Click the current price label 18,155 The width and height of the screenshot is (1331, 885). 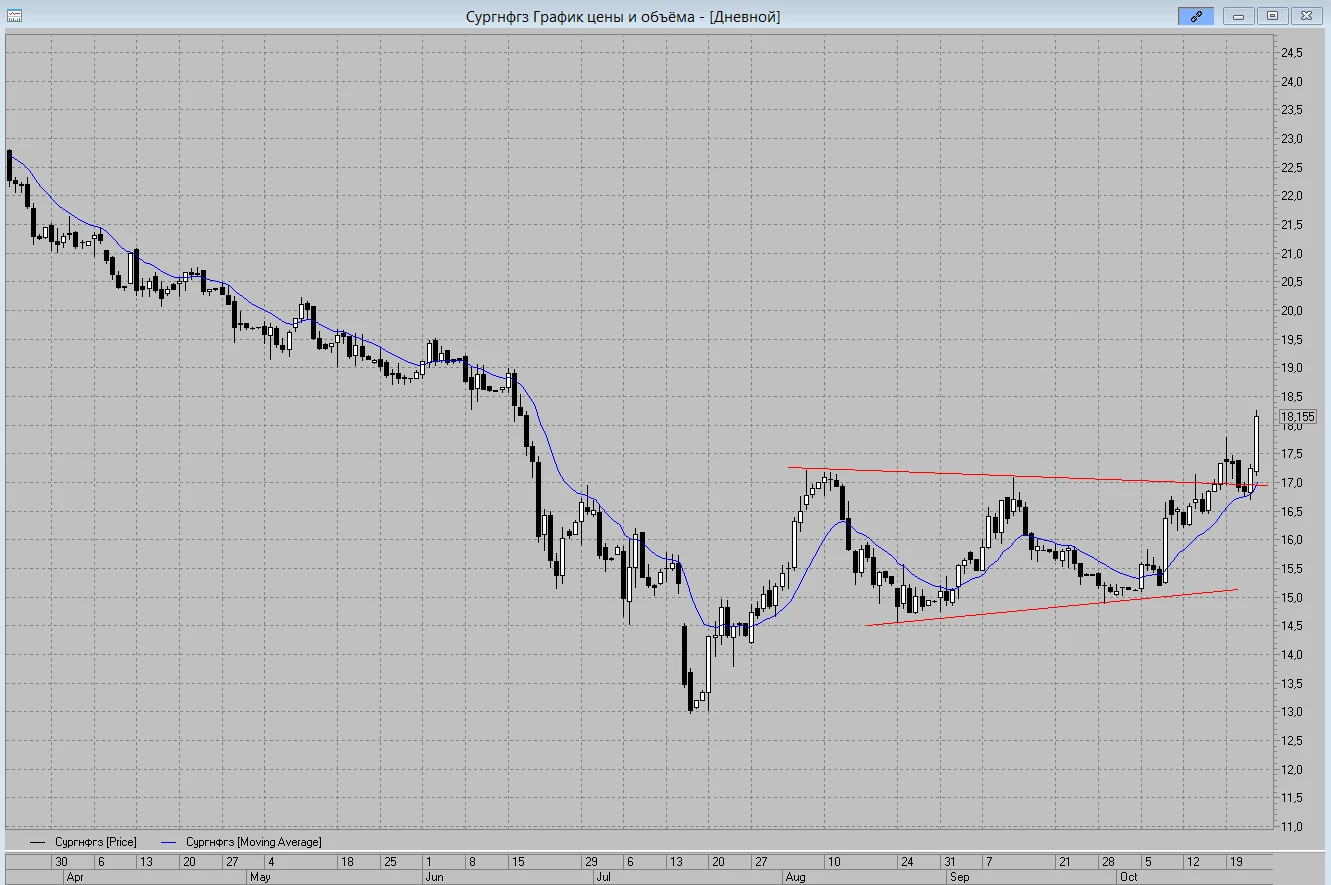pos(1298,416)
